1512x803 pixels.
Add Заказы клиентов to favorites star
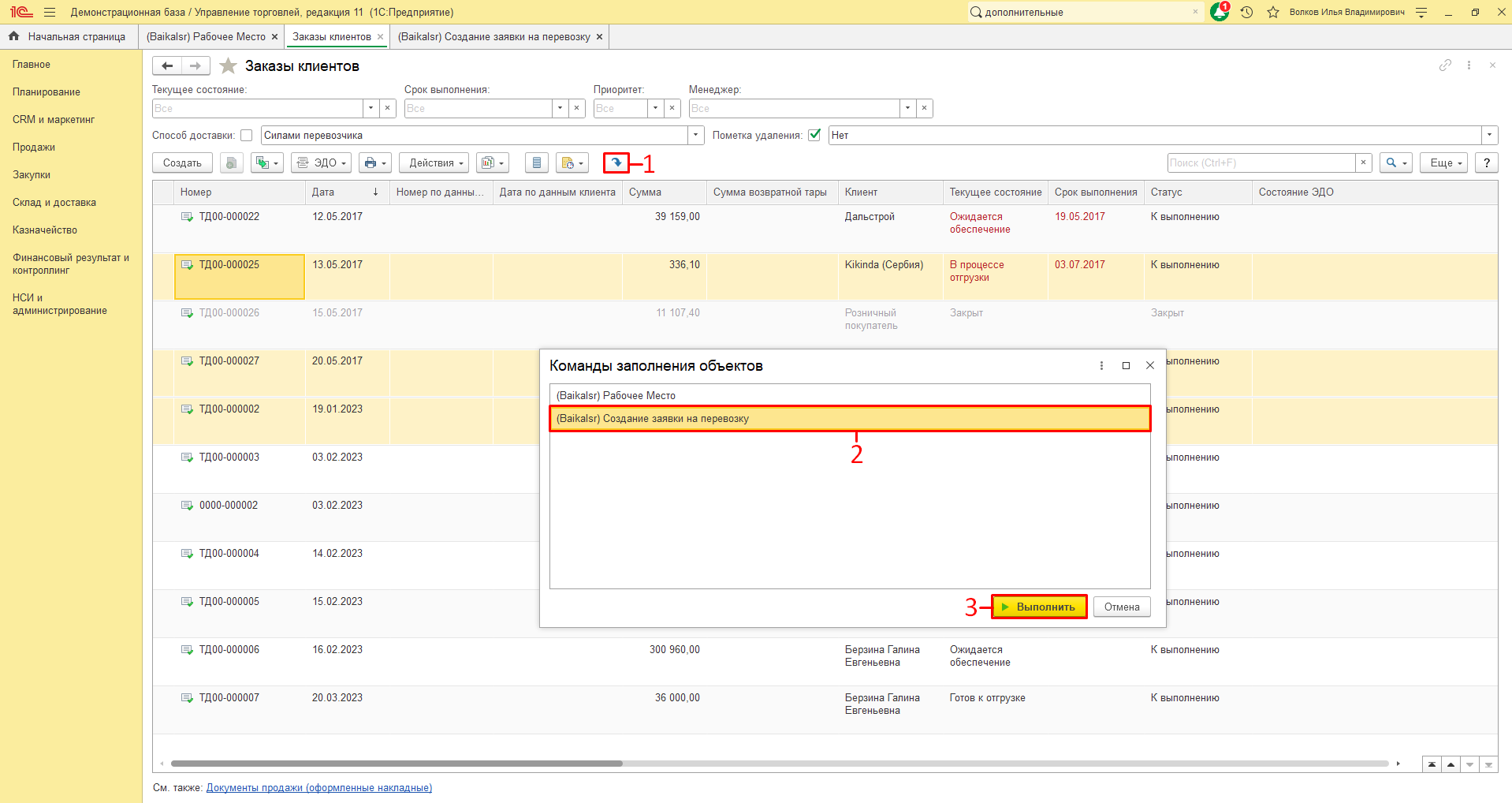click(229, 65)
